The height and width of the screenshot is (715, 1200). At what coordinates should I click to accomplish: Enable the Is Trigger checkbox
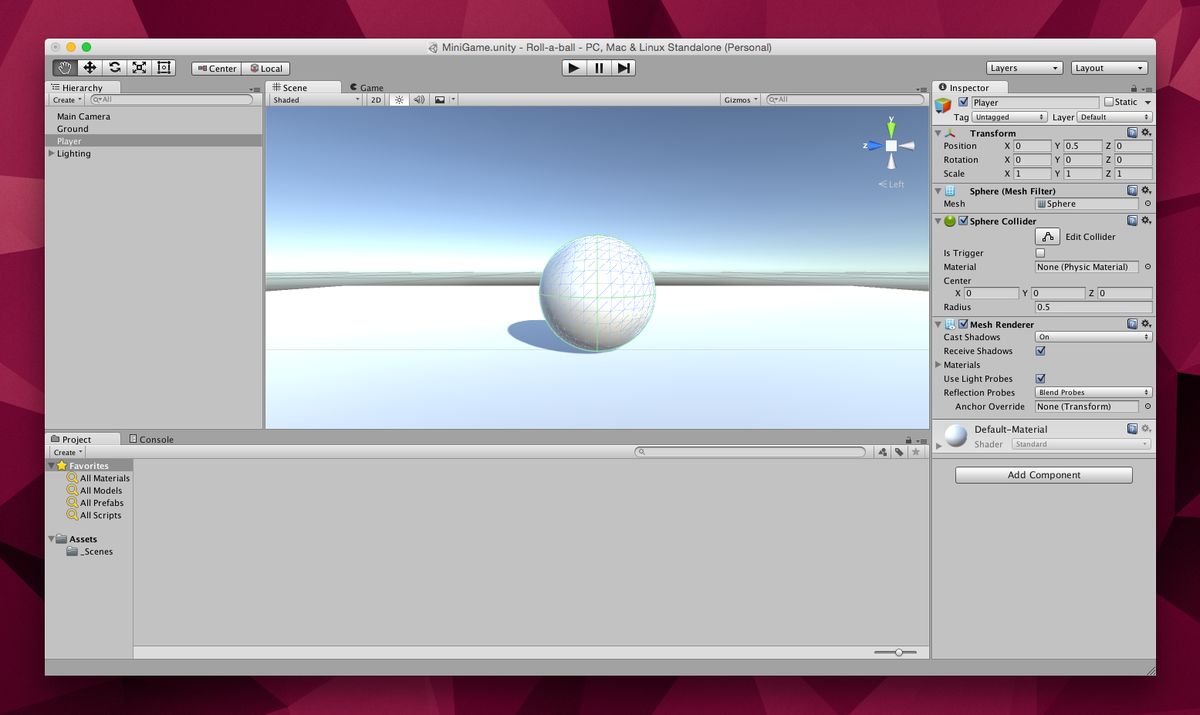click(x=1040, y=253)
